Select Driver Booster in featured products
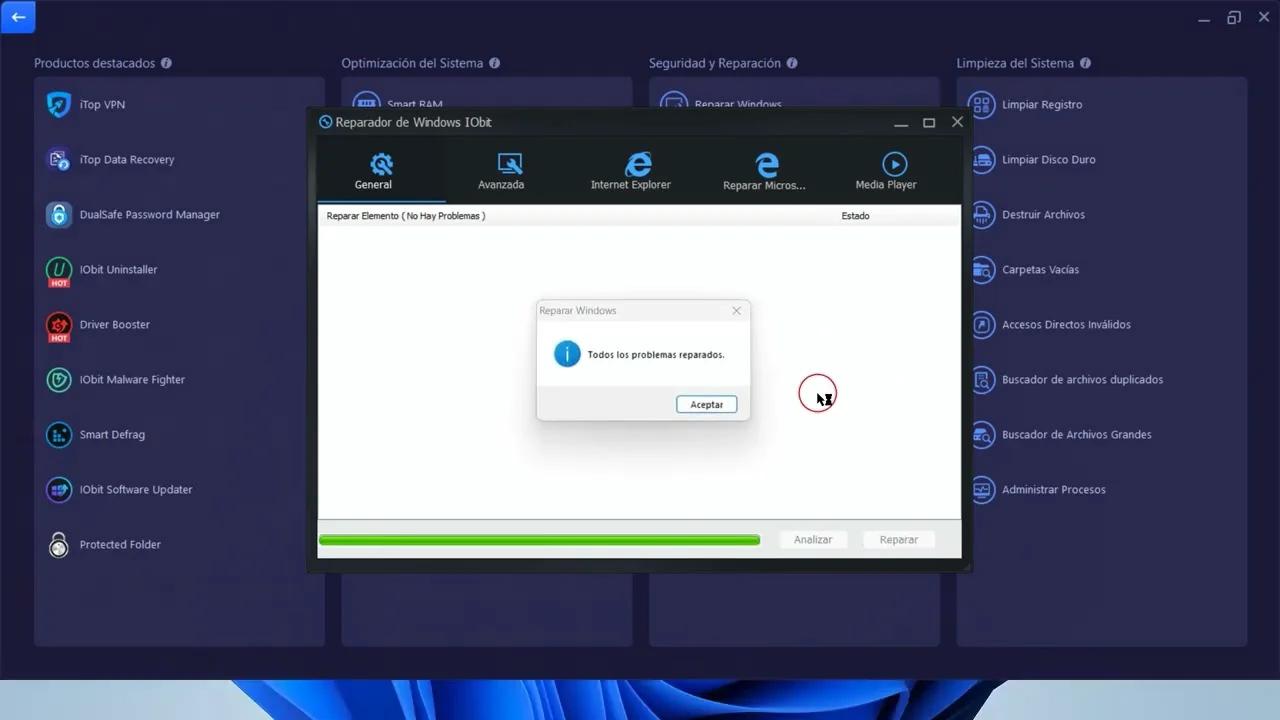Screen dimensions: 1280x720 pyautogui.click(x=113, y=324)
